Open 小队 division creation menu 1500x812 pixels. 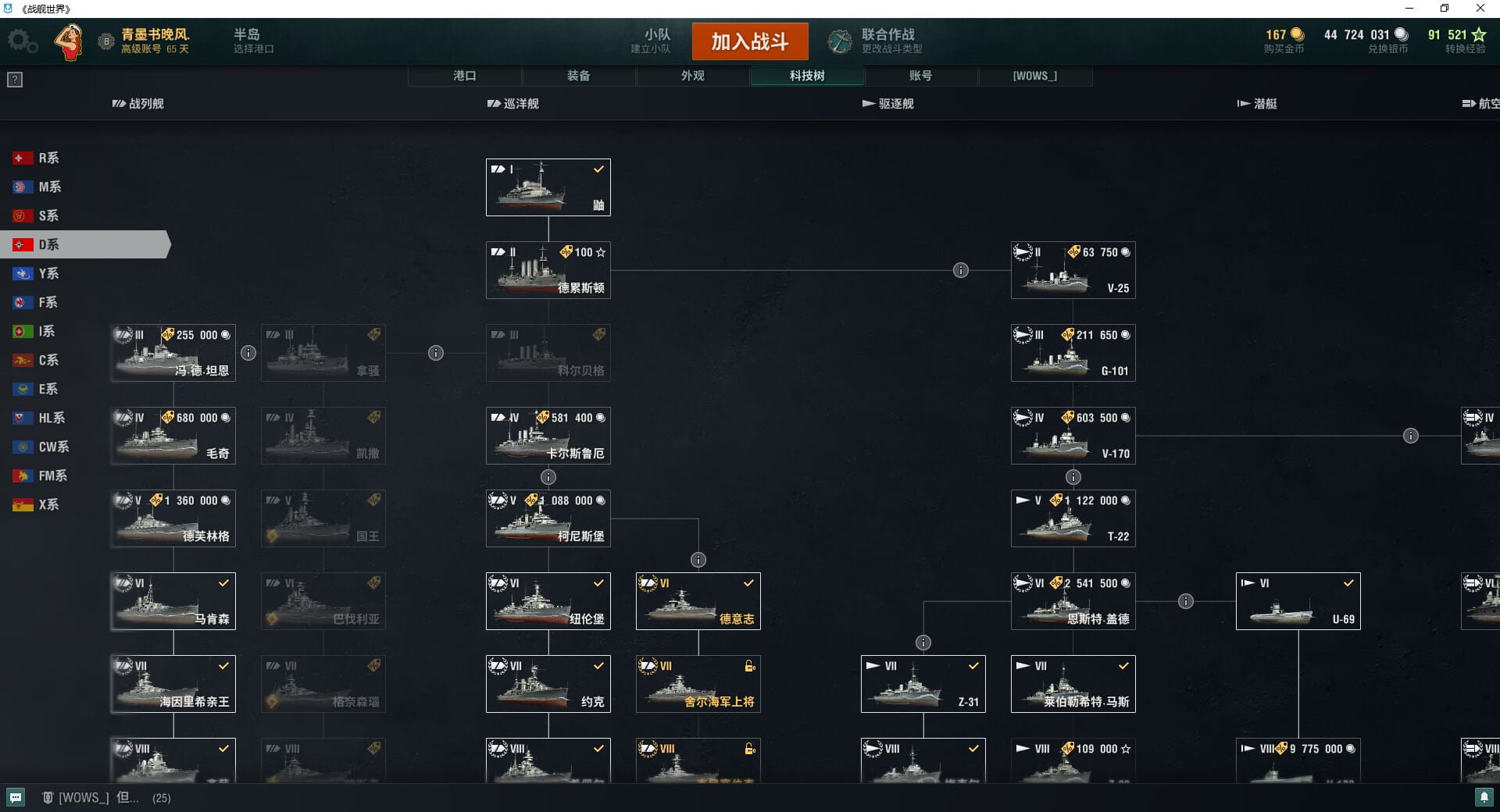[x=651, y=41]
